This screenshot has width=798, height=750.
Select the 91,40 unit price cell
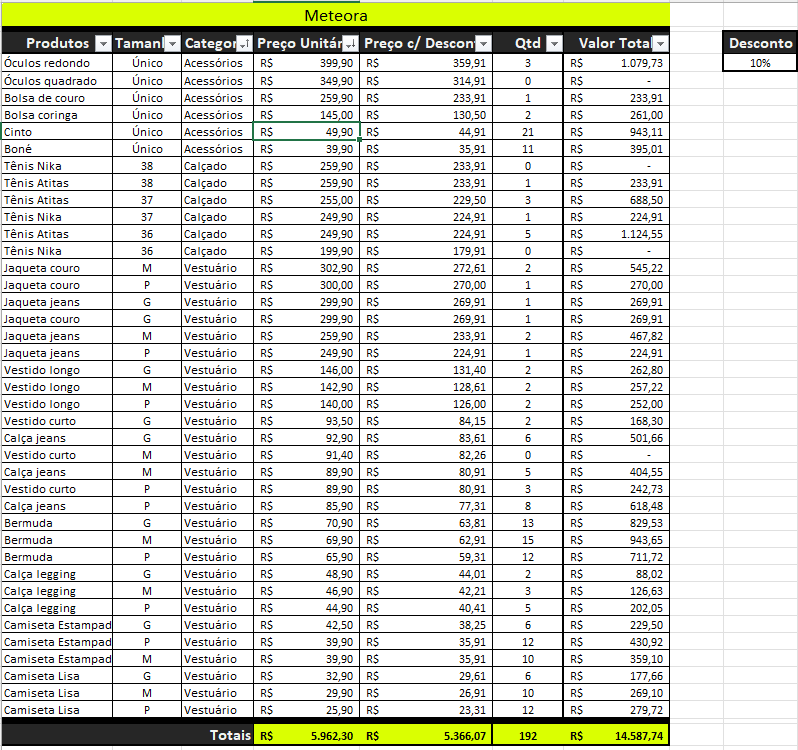(x=306, y=455)
